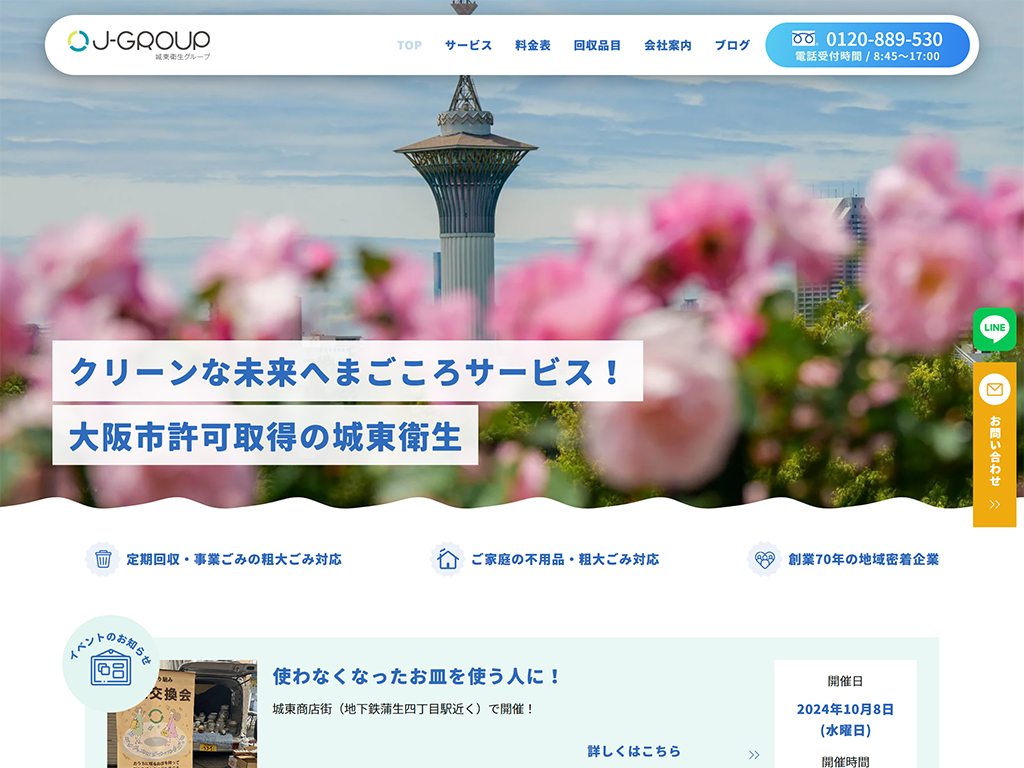Click the J-GROUP logo icon
Image resolution: width=1024 pixels, height=768 pixels.
pyautogui.click(x=76, y=40)
